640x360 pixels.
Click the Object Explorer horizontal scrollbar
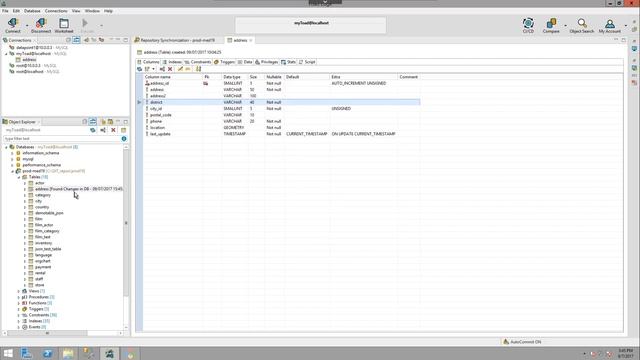click(47, 333)
